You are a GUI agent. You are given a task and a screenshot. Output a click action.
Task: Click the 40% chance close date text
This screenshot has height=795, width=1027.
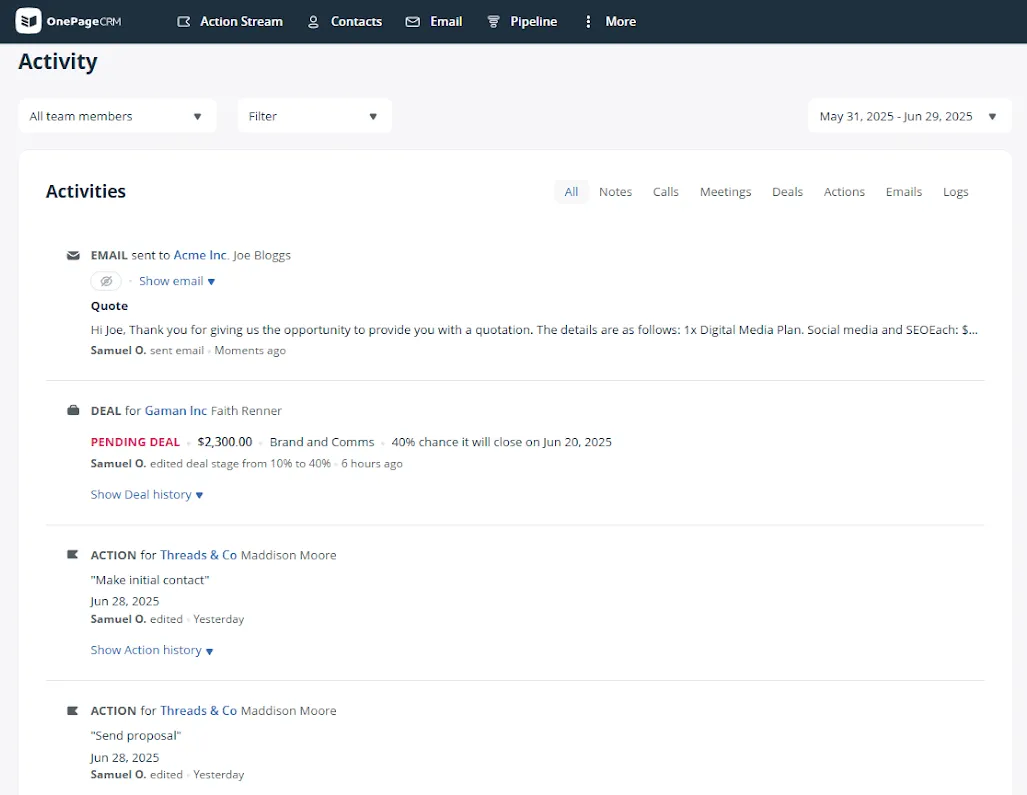coord(502,442)
